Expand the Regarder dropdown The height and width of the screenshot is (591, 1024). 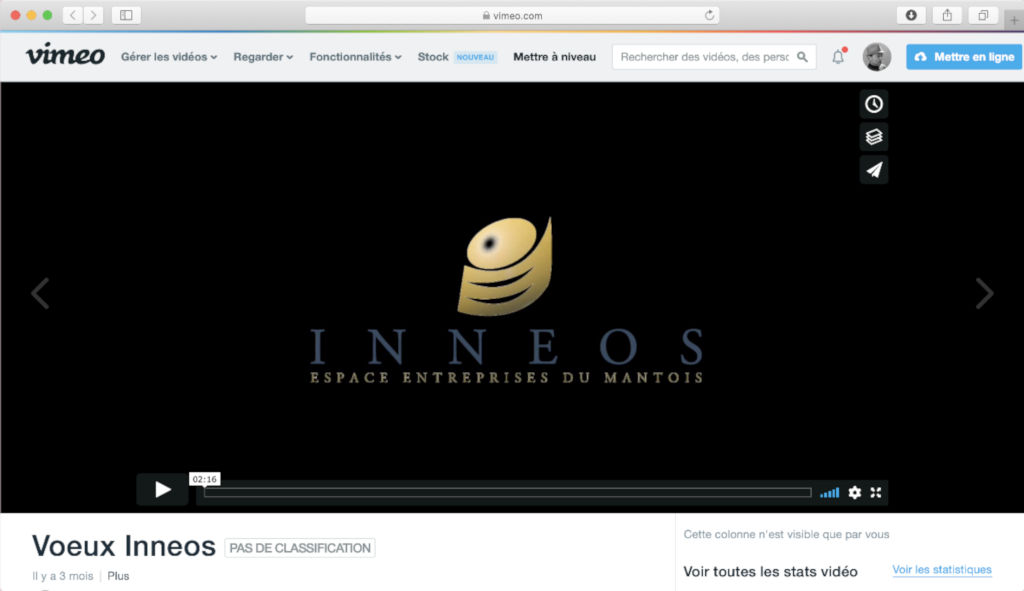pyautogui.click(x=263, y=57)
